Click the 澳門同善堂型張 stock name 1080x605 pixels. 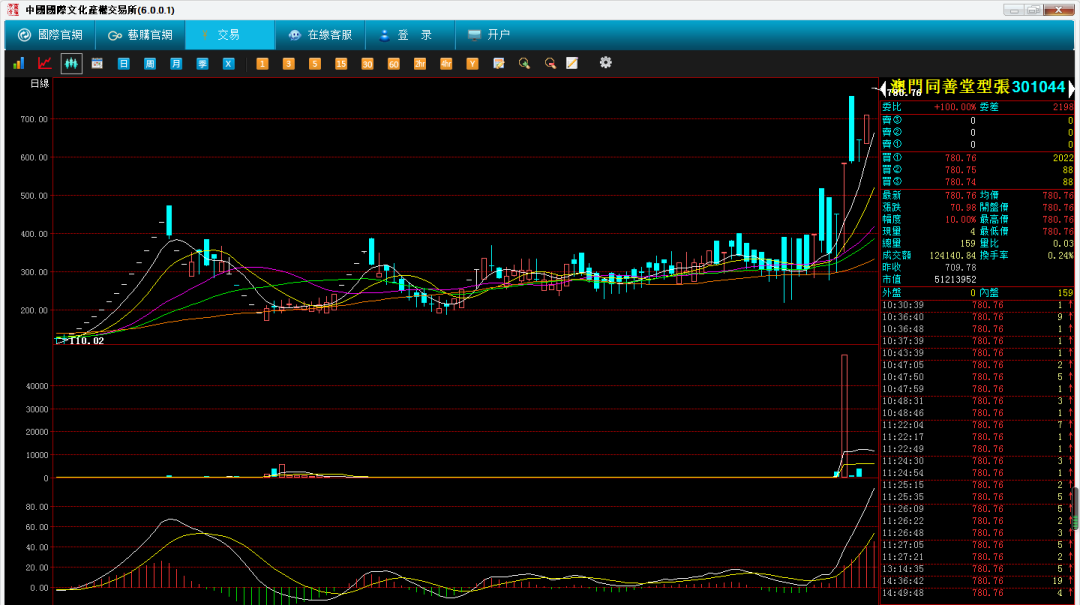coord(949,87)
